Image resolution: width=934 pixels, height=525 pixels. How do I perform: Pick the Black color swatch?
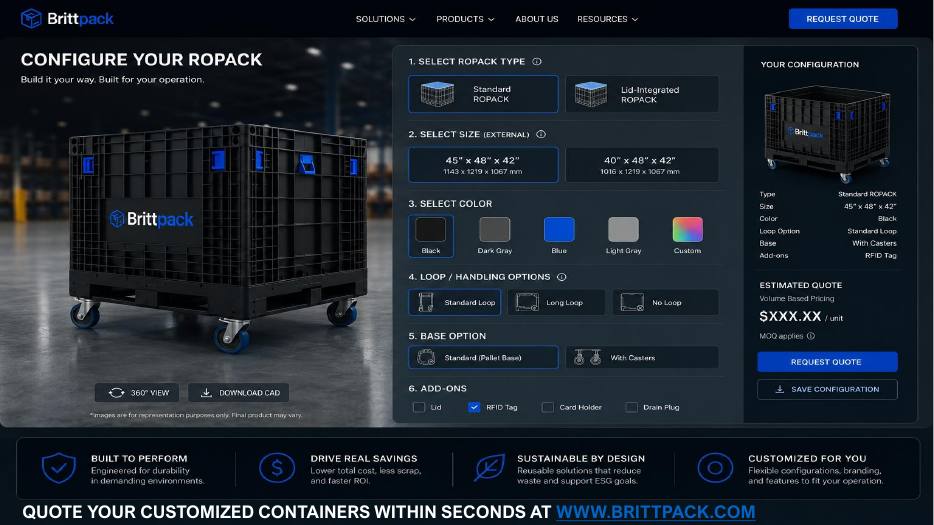click(431, 230)
